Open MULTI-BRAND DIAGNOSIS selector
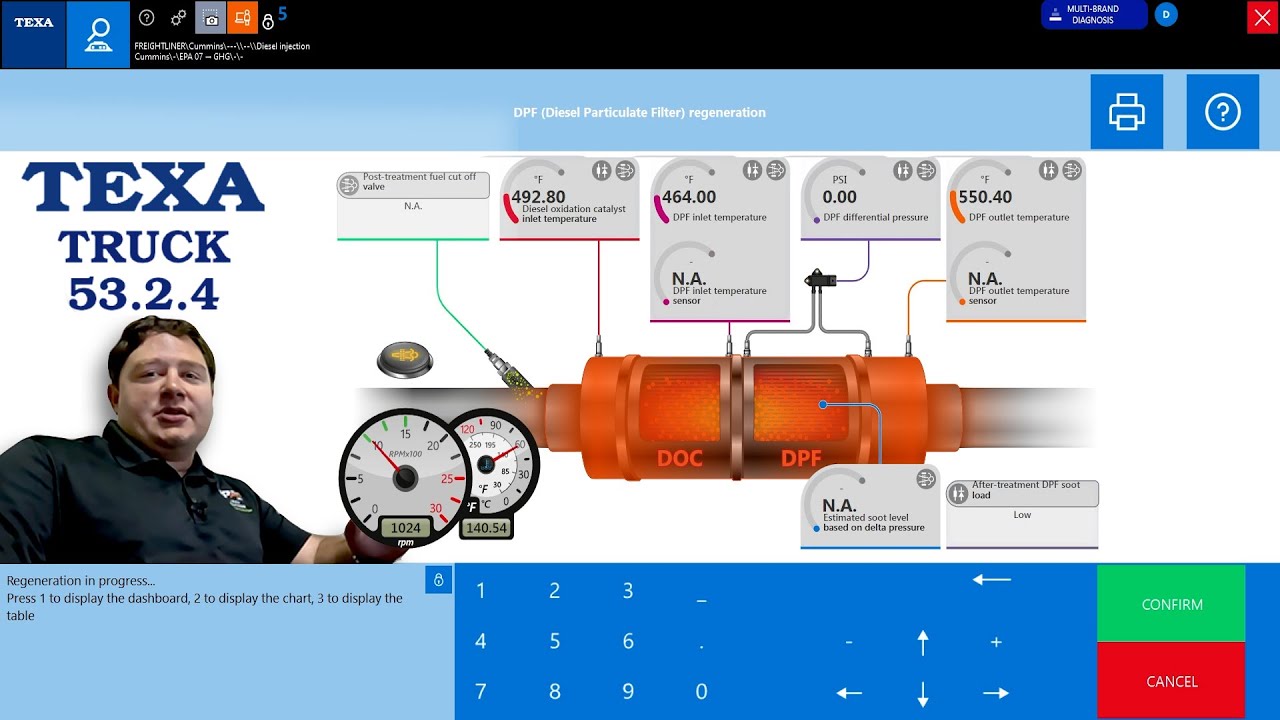Viewport: 1280px width, 720px height. (1094, 15)
